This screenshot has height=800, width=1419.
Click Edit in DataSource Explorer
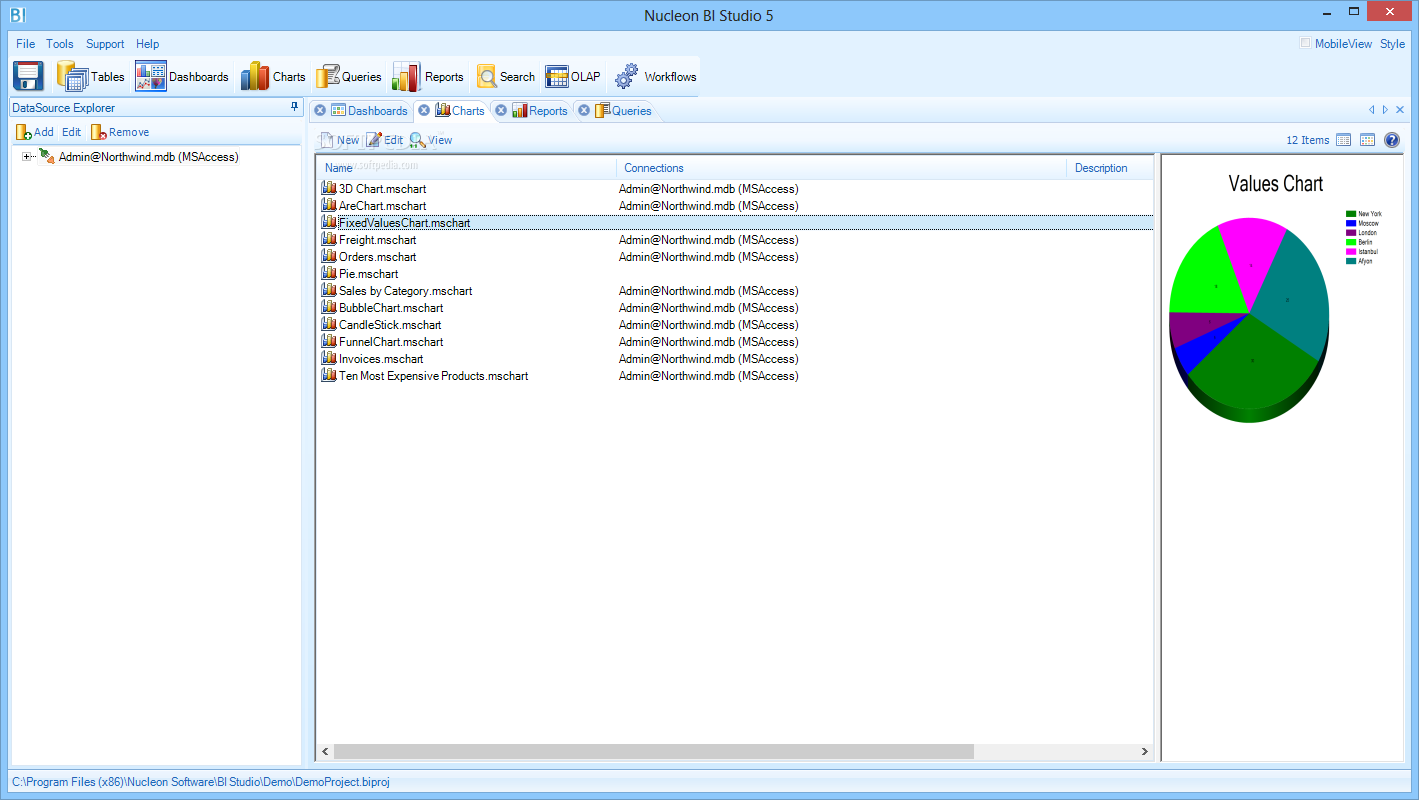click(71, 132)
